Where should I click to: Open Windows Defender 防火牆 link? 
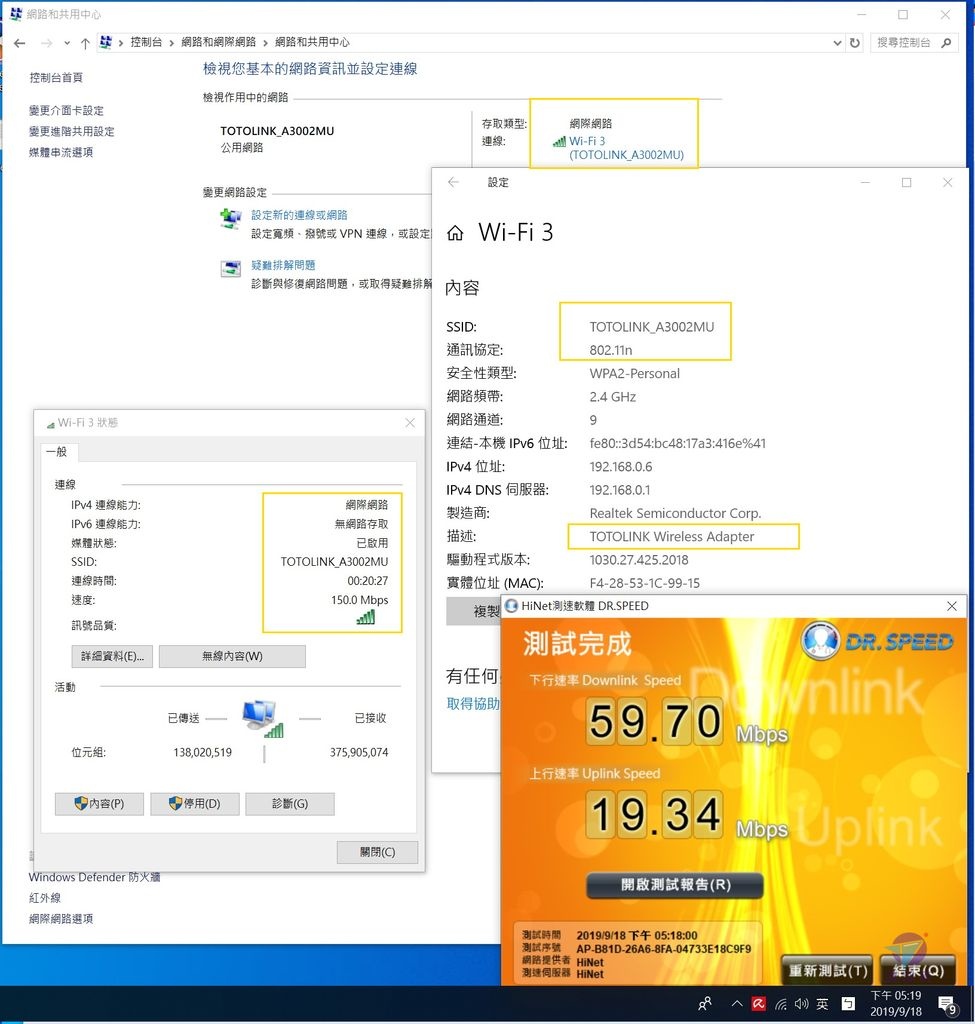tap(95, 877)
